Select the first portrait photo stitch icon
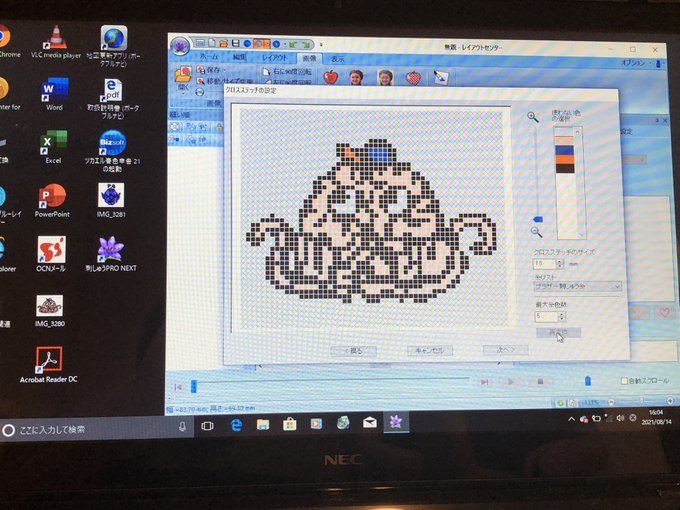This screenshot has height=510, width=680. 356,78
